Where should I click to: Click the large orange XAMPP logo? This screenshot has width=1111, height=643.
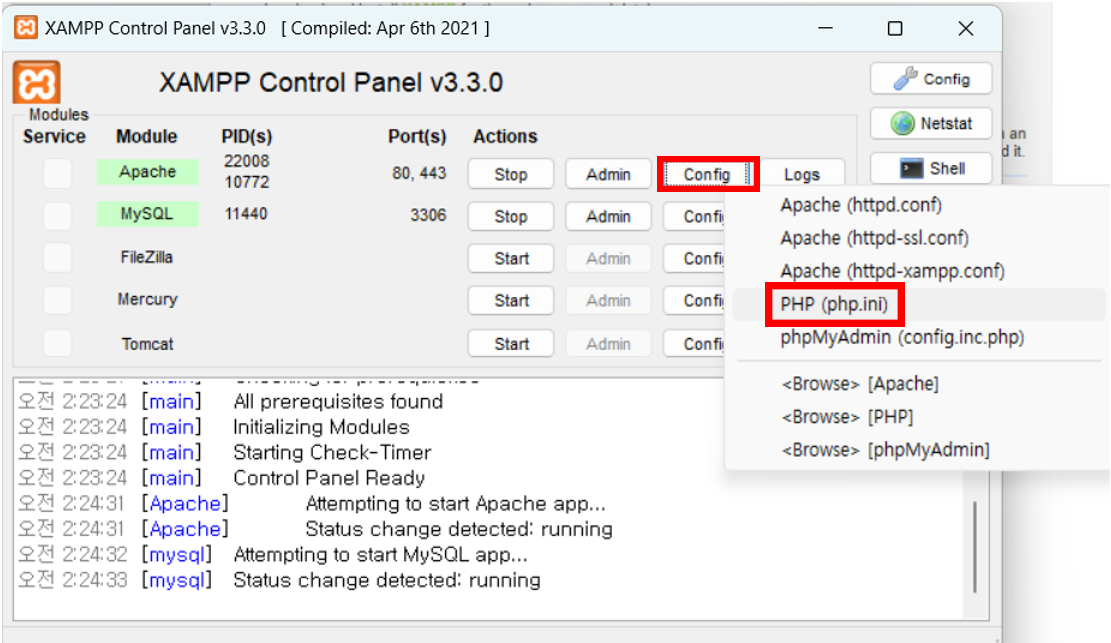tap(36, 82)
